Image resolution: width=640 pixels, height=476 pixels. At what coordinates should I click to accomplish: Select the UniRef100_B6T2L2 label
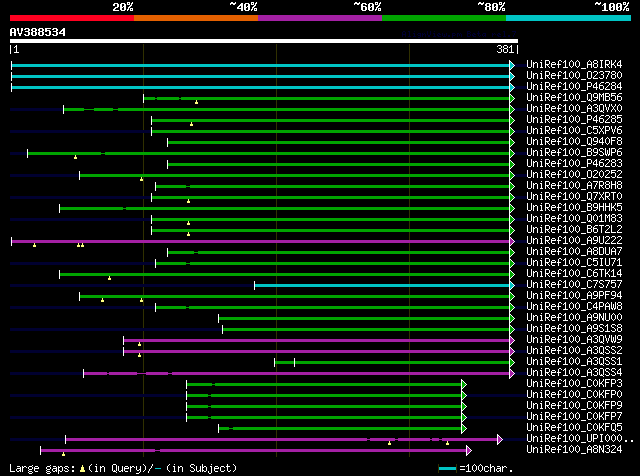pos(574,230)
